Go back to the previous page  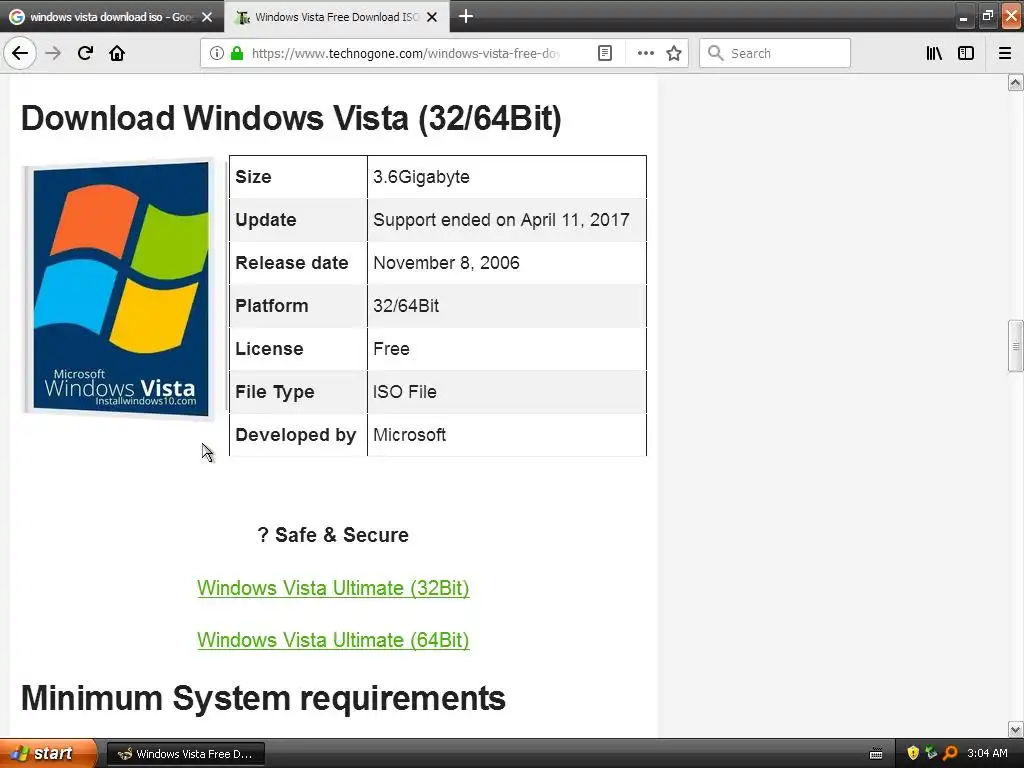pyautogui.click(x=20, y=53)
